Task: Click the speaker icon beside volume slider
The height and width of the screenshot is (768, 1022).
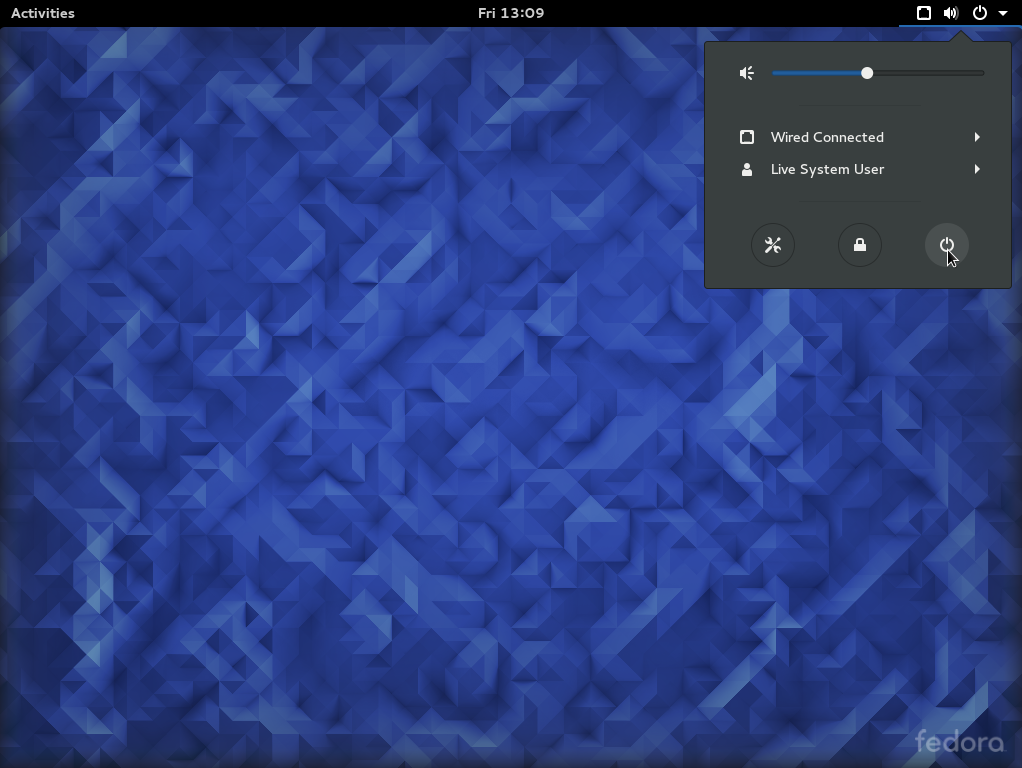Action: pyautogui.click(x=747, y=73)
